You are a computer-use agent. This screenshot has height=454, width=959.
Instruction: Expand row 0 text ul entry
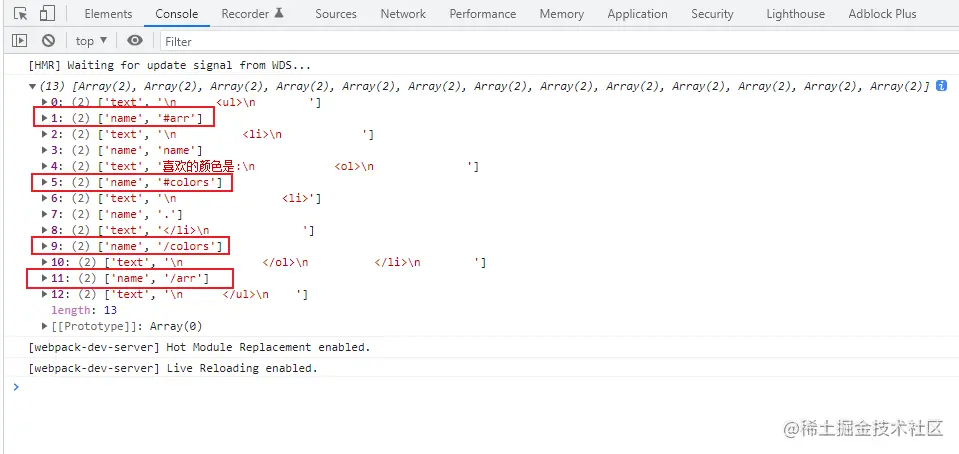[45, 102]
